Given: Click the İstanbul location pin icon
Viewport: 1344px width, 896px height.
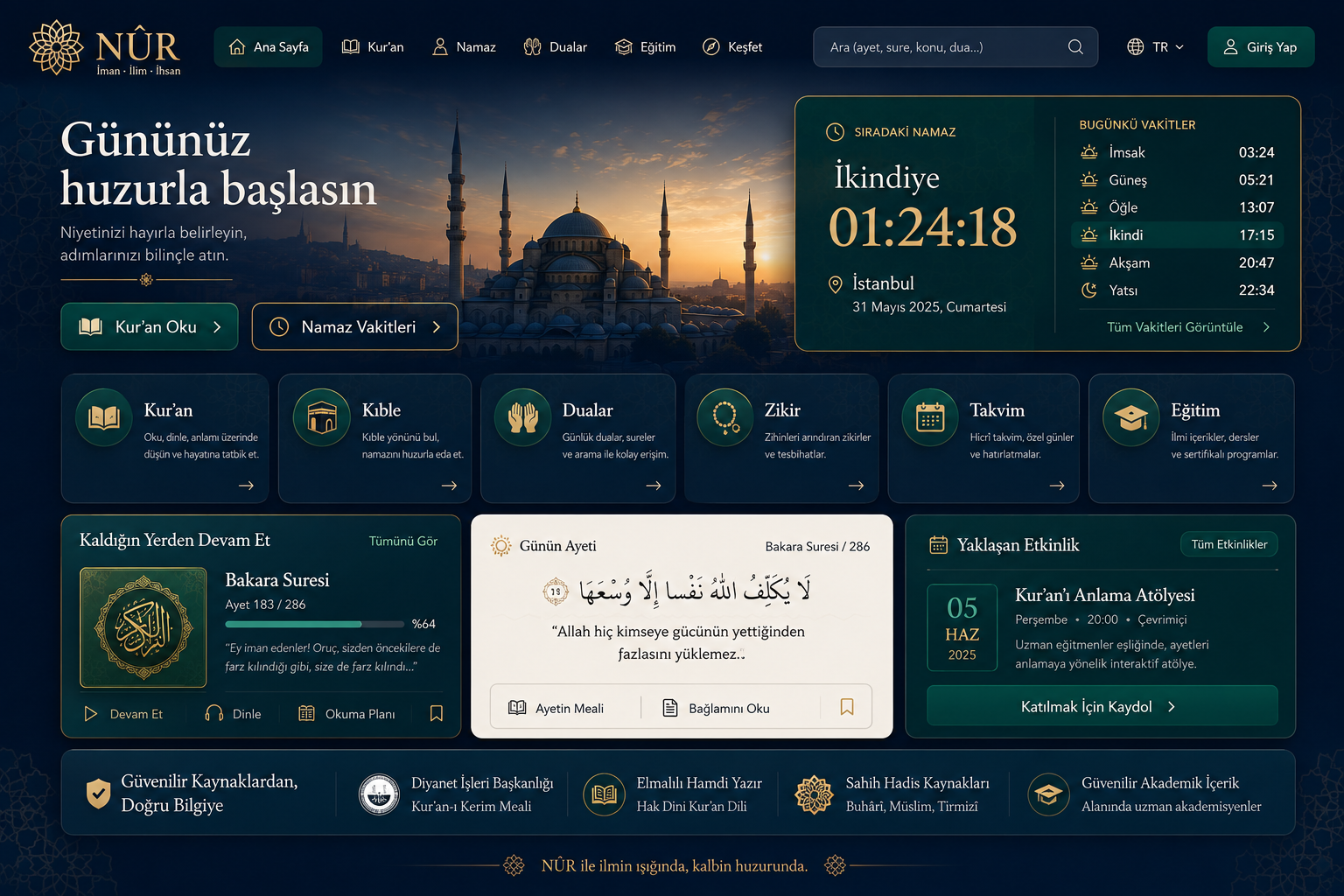Looking at the screenshot, I should tap(836, 284).
